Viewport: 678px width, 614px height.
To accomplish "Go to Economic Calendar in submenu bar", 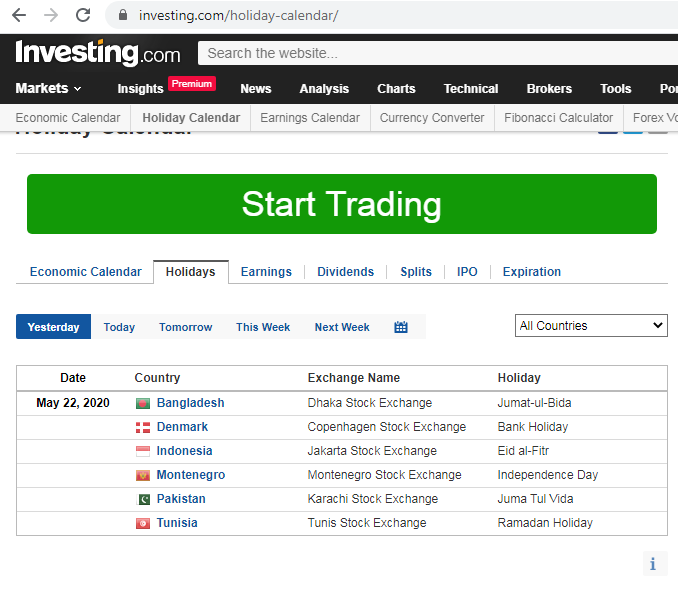I will (x=68, y=118).
